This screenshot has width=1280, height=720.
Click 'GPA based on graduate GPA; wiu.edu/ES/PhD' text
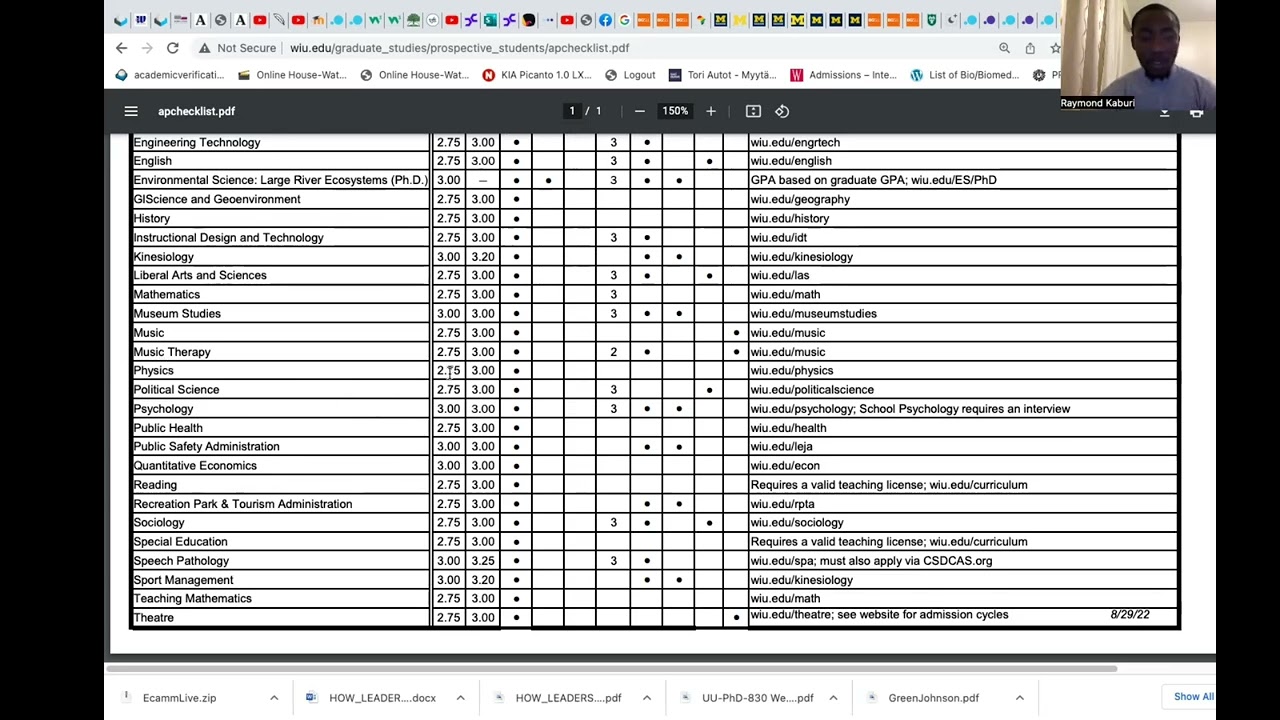873,180
